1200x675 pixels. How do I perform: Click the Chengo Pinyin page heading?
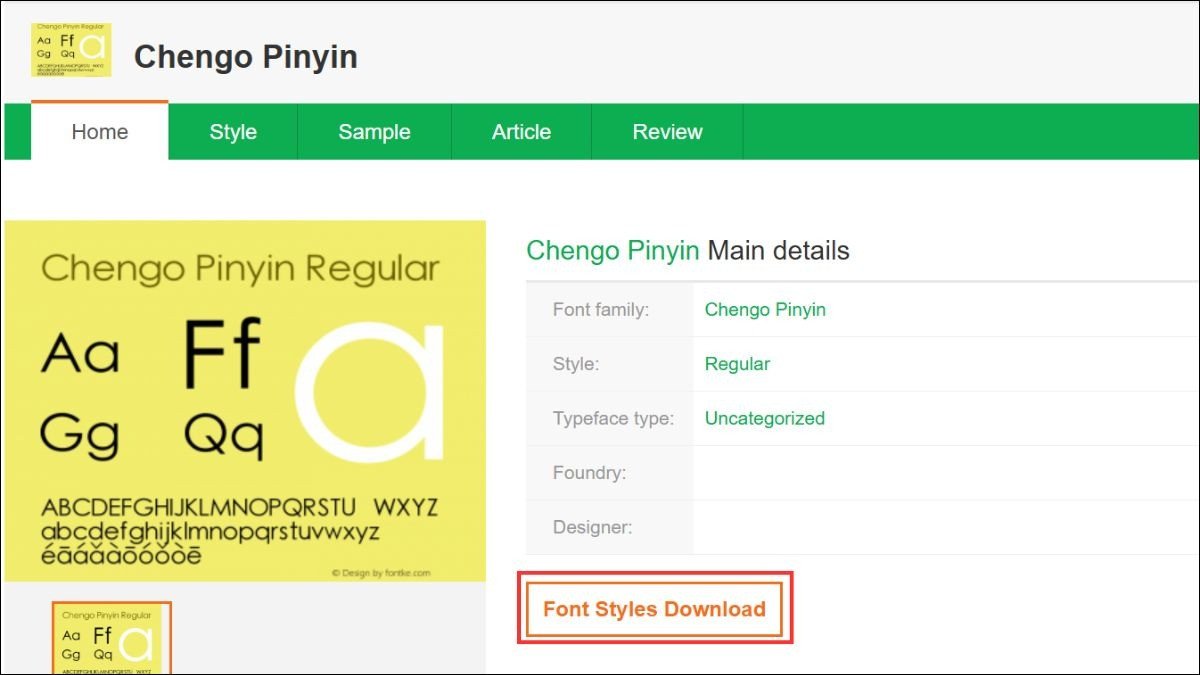point(613,251)
